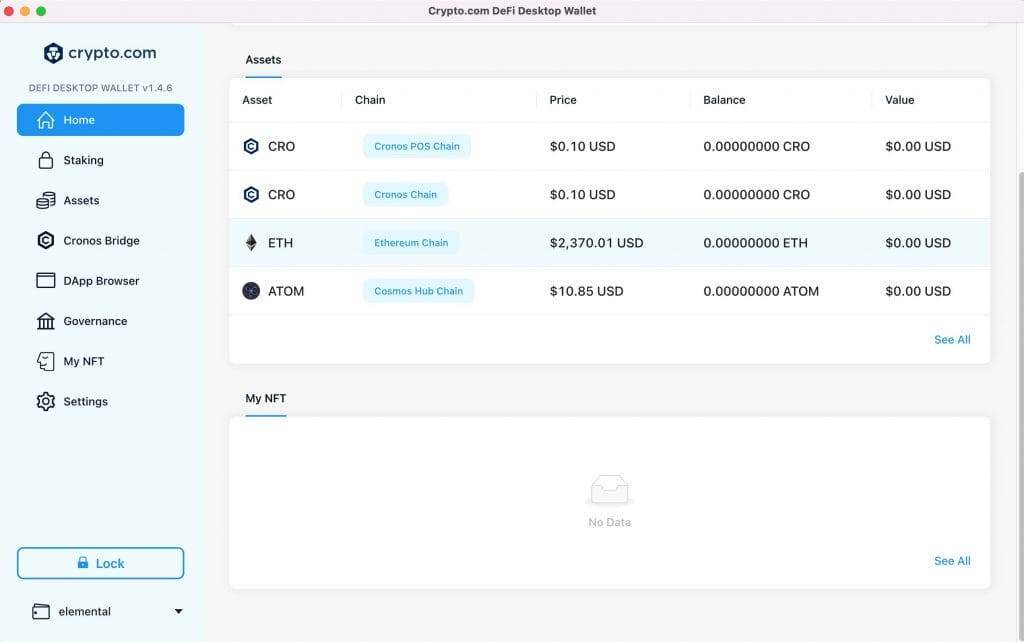Click the Value column header
Viewport: 1024px width, 642px height.
click(899, 100)
